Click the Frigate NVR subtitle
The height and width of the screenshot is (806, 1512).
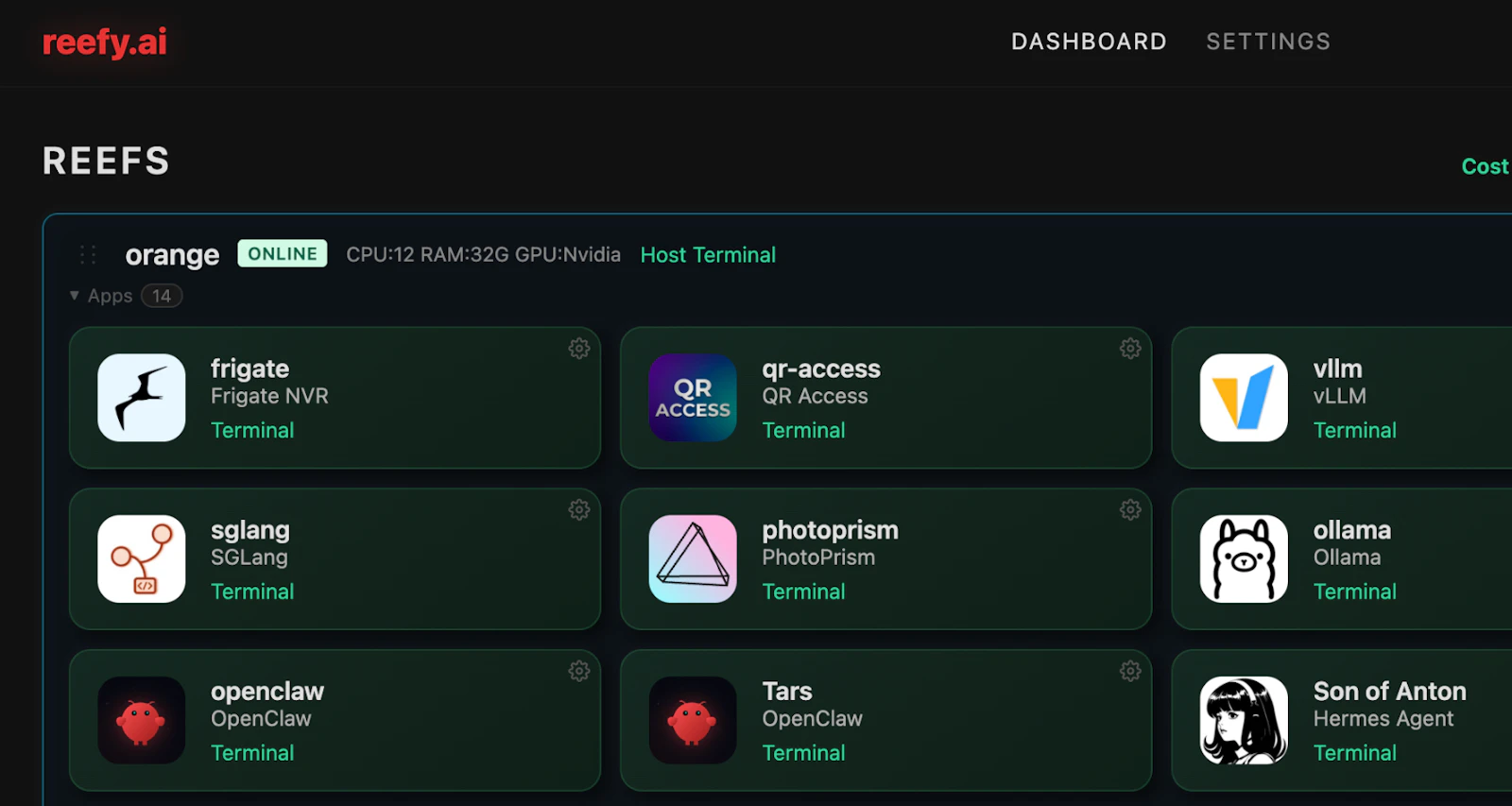[x=269, y=396]
